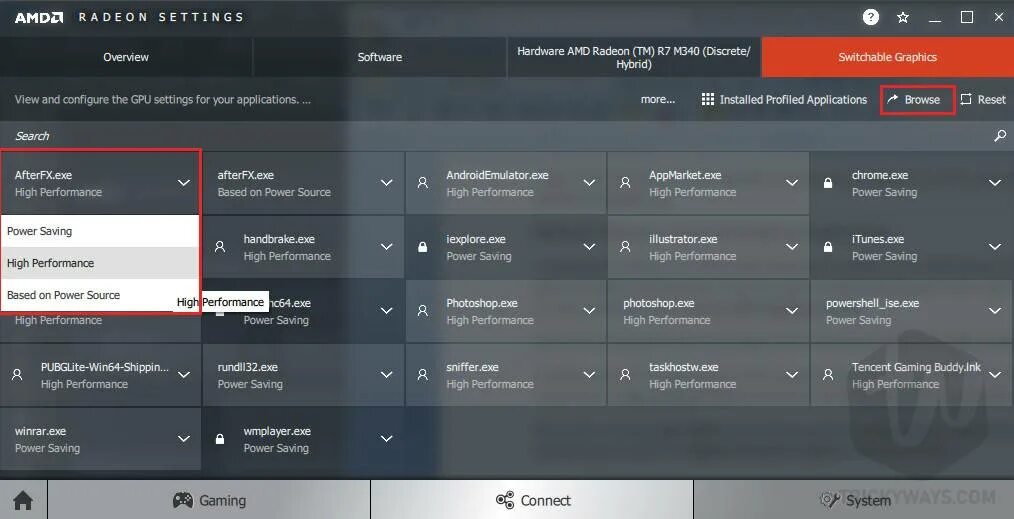Expand the chrome.exe dropdown arrow
The width and height of the screenshot is (1014, 519).
[995, 183]
